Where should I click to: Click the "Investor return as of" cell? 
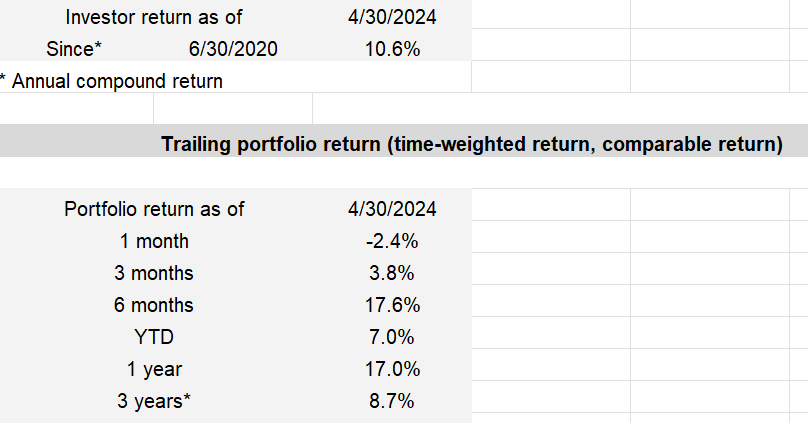pyautogui.click(x=154, y=17)
